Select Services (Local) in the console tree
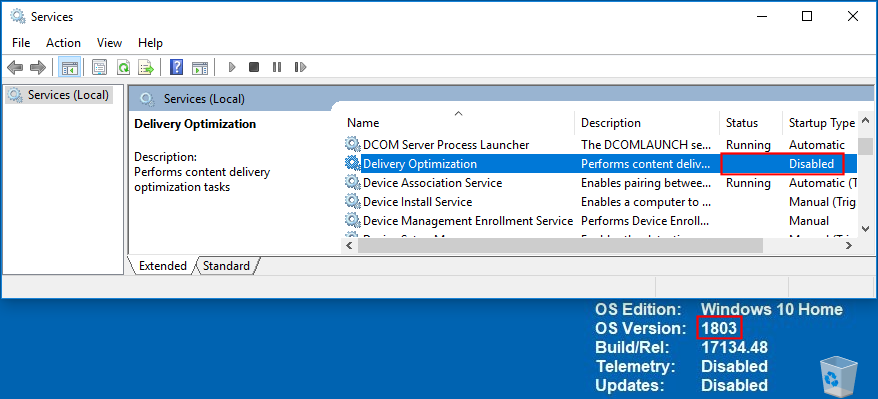Screen dimensions: 878x399 (68, 95)
